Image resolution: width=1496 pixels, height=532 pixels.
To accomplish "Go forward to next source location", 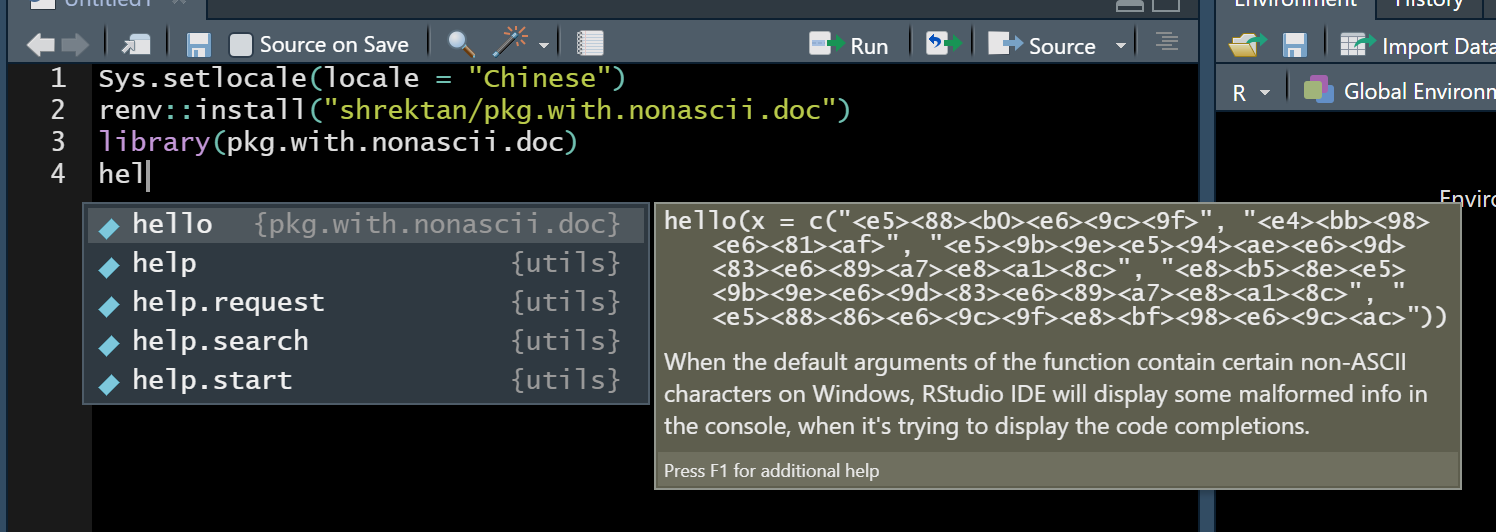I will pos(75,45).
